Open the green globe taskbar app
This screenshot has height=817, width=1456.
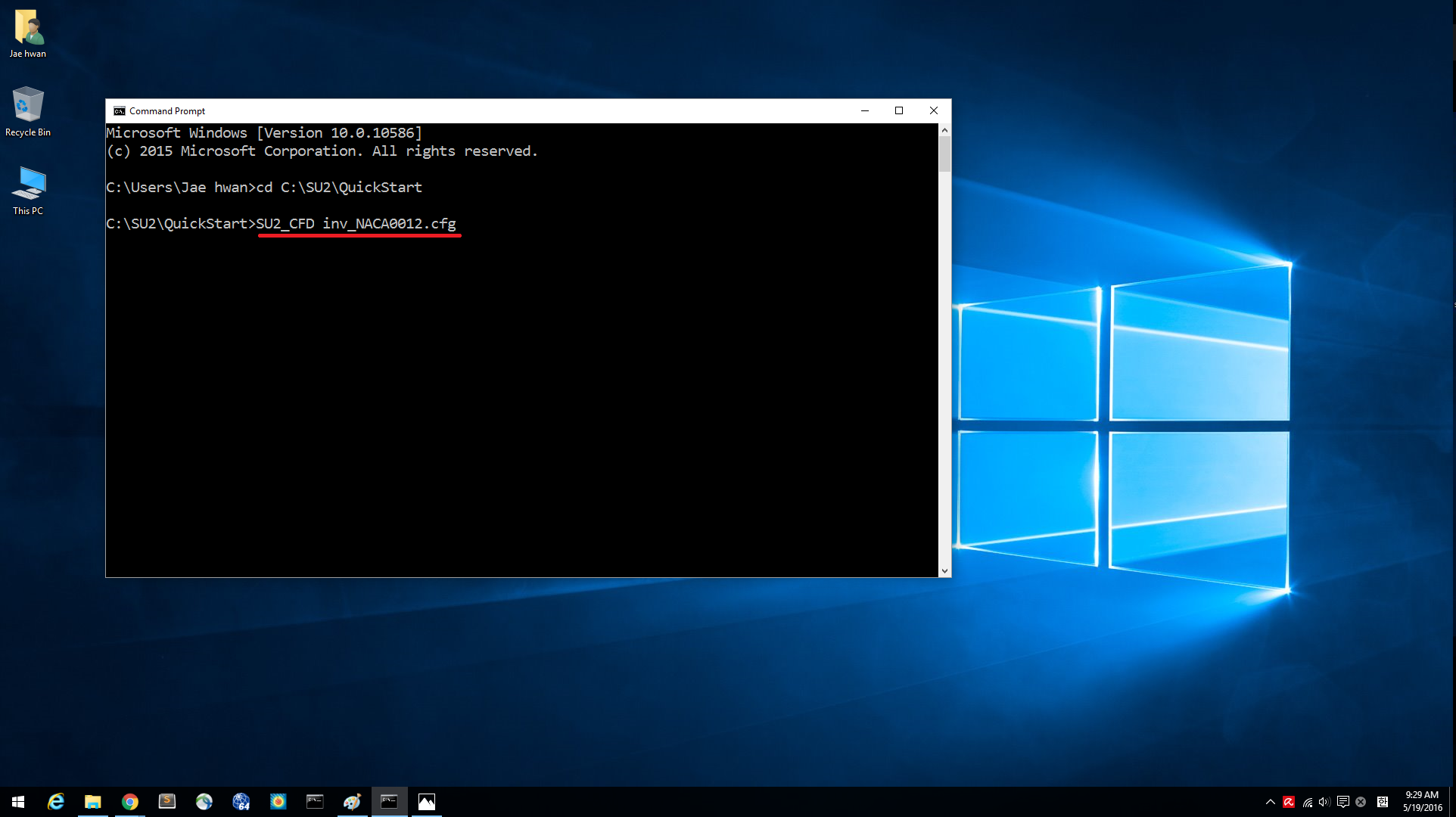204,802
